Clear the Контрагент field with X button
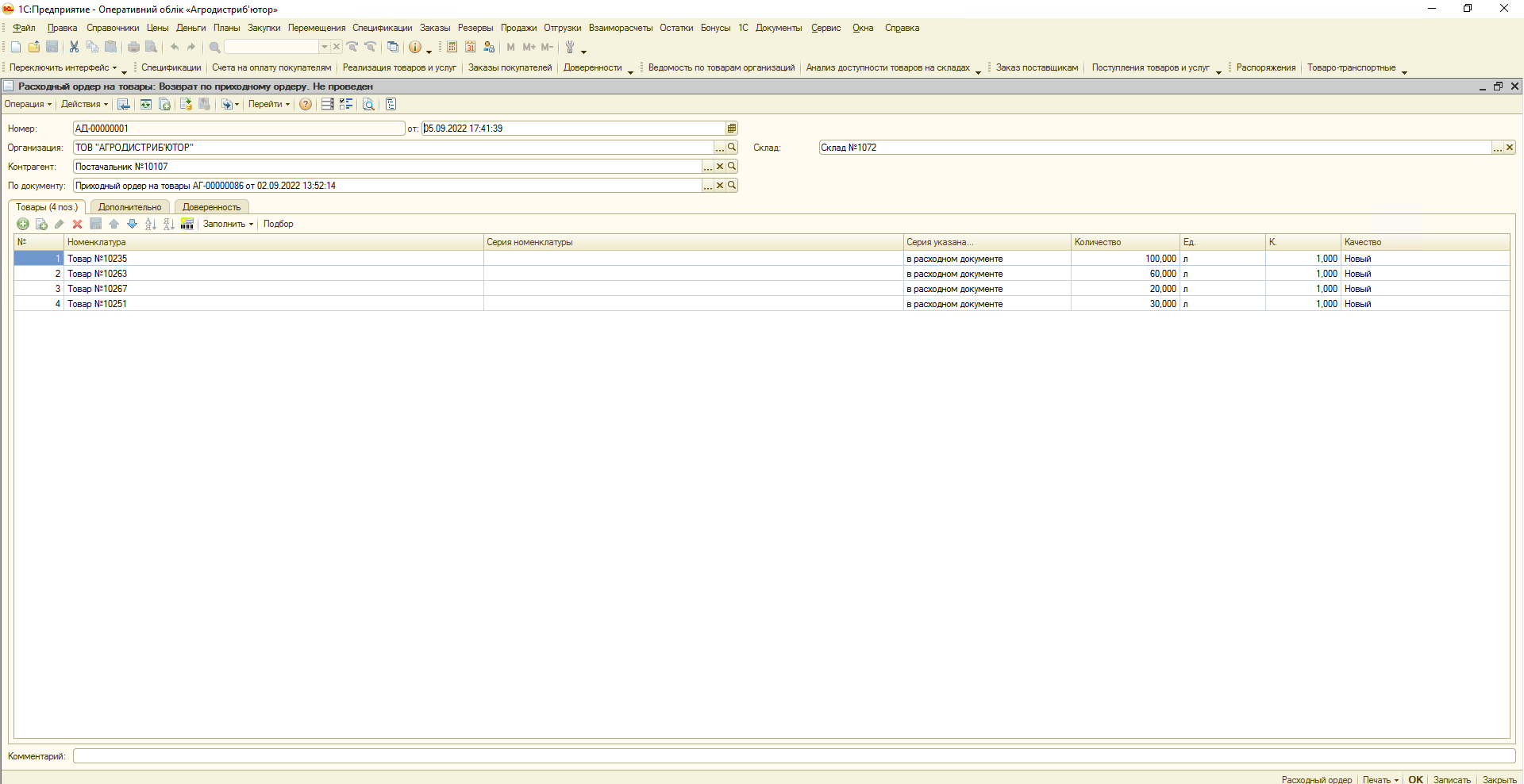1524x784 pixels. pos(720,167)
